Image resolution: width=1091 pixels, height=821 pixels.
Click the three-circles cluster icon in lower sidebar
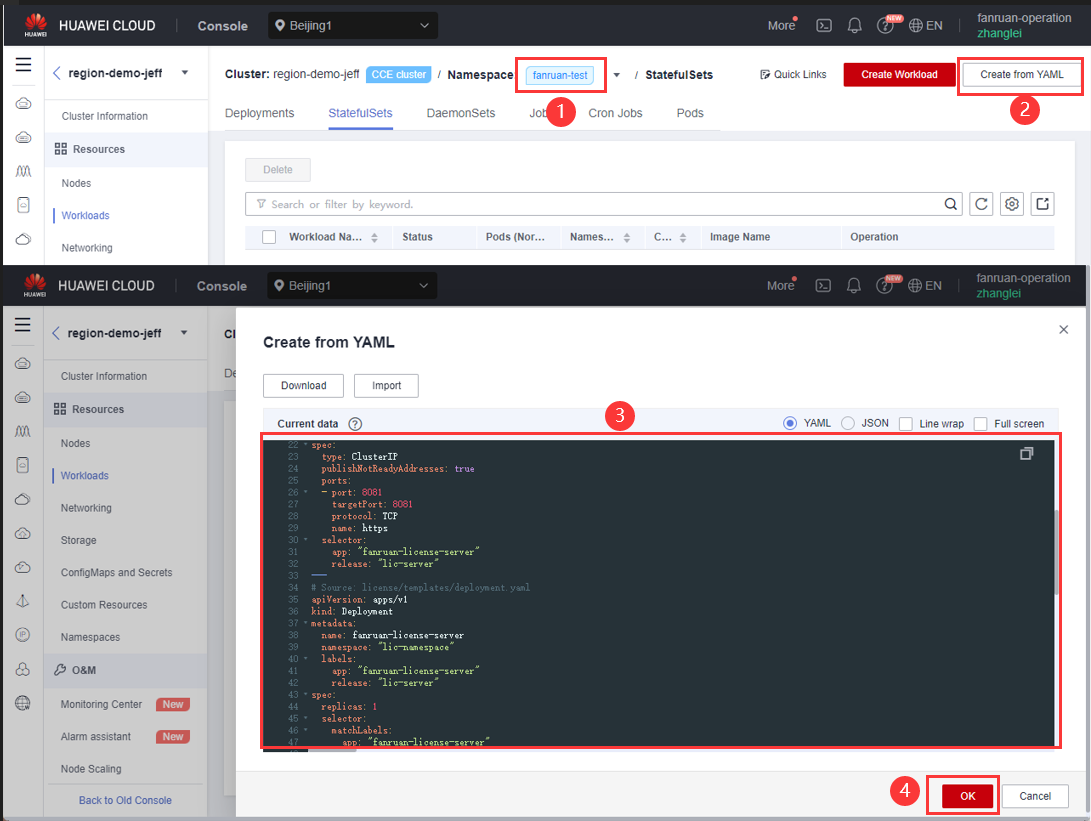point(23,669)
